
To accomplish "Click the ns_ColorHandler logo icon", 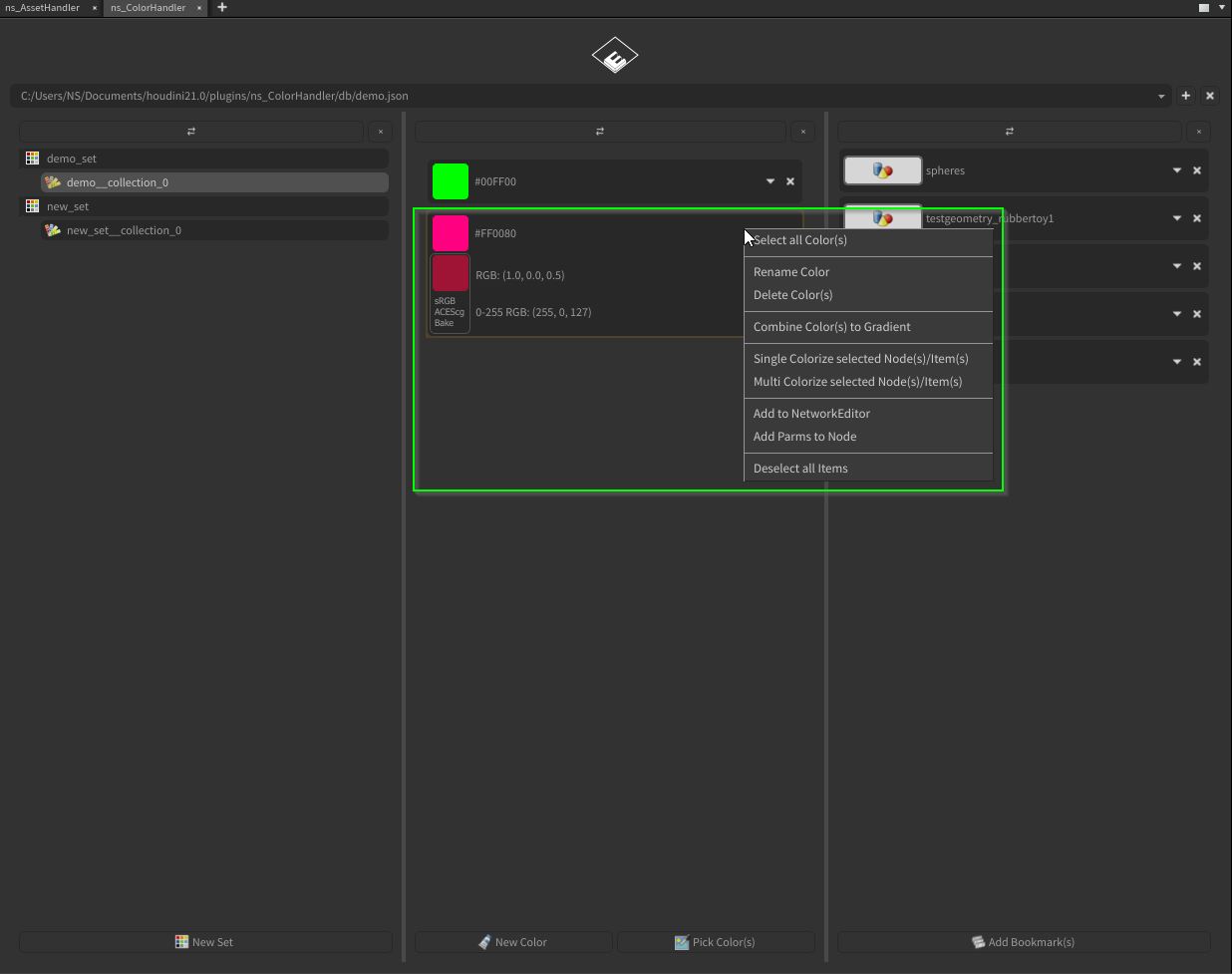I will point(614,56).
